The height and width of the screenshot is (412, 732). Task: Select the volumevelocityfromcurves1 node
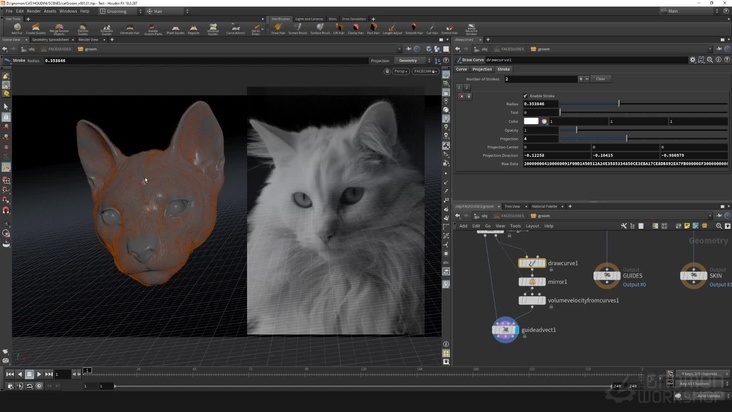(531, 300)
